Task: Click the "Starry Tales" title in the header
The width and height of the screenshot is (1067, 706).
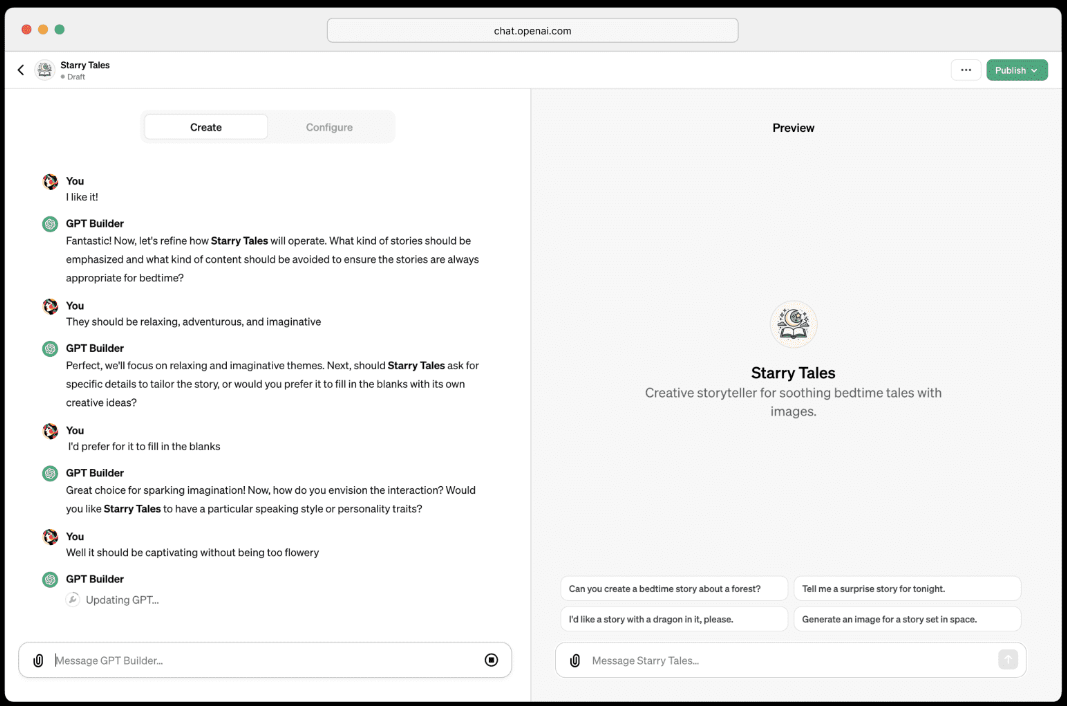Action: tap(85, 65)
